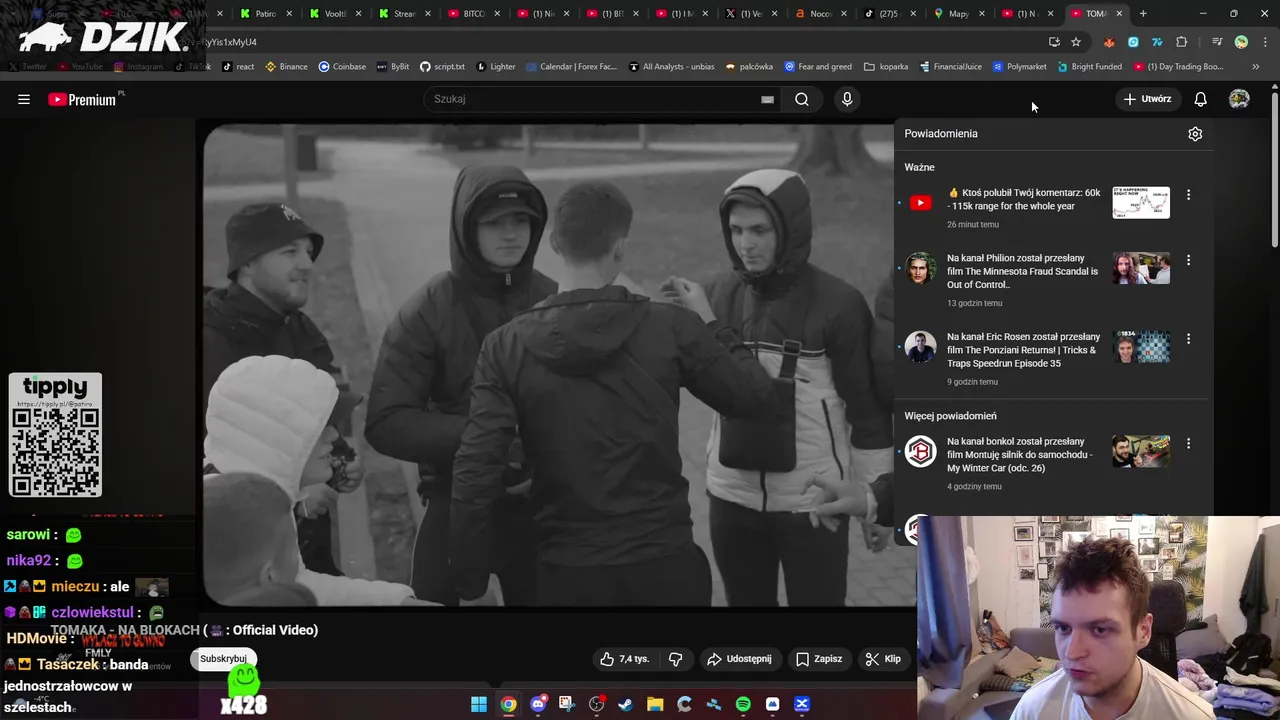1280x720 pixels.
Task: Click the YouTube Premium logo
Action: [x=82, y=99]
